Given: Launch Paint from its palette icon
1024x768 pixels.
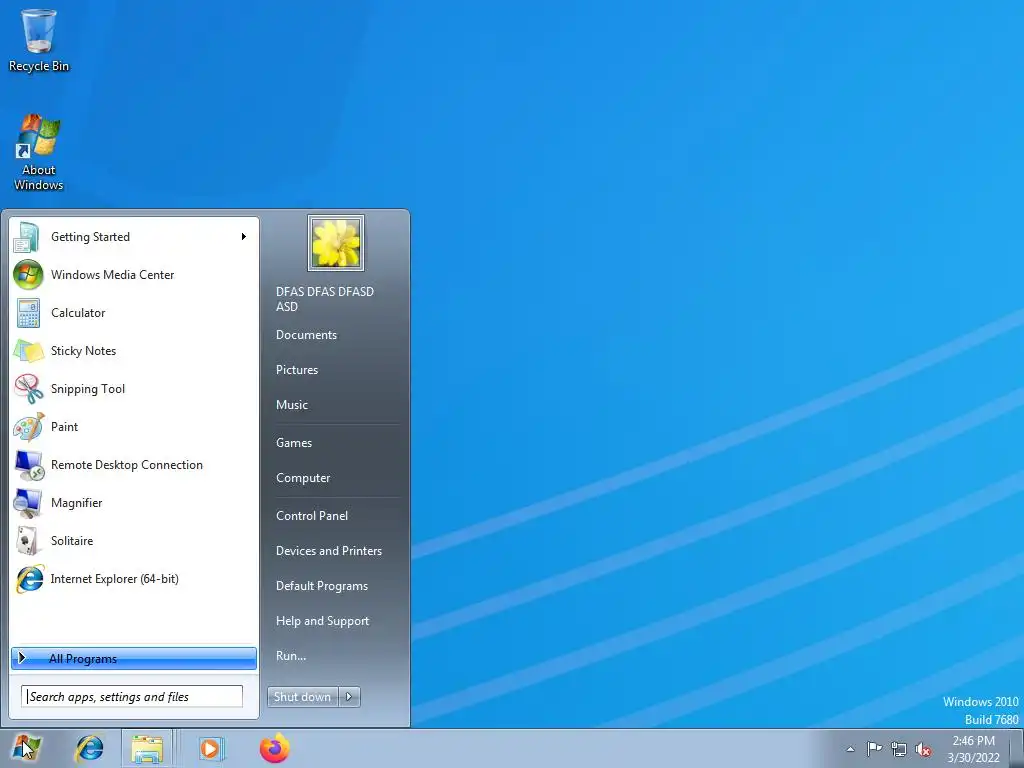Looking at the screenshot, I should pos(28,427).
